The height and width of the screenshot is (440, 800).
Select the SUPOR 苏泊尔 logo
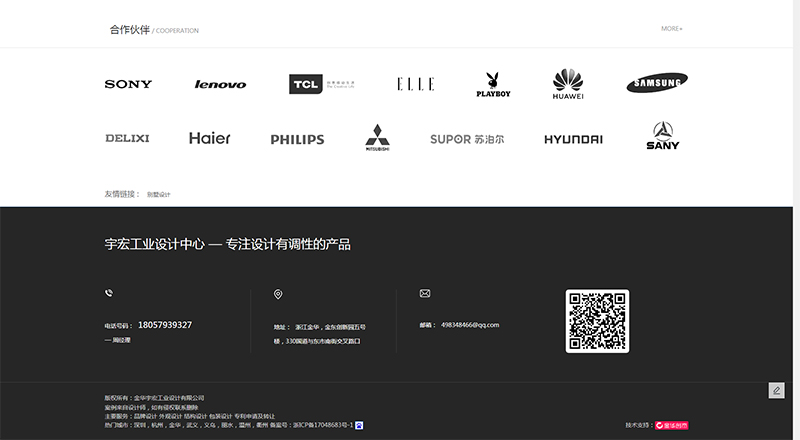pos(467,139)
